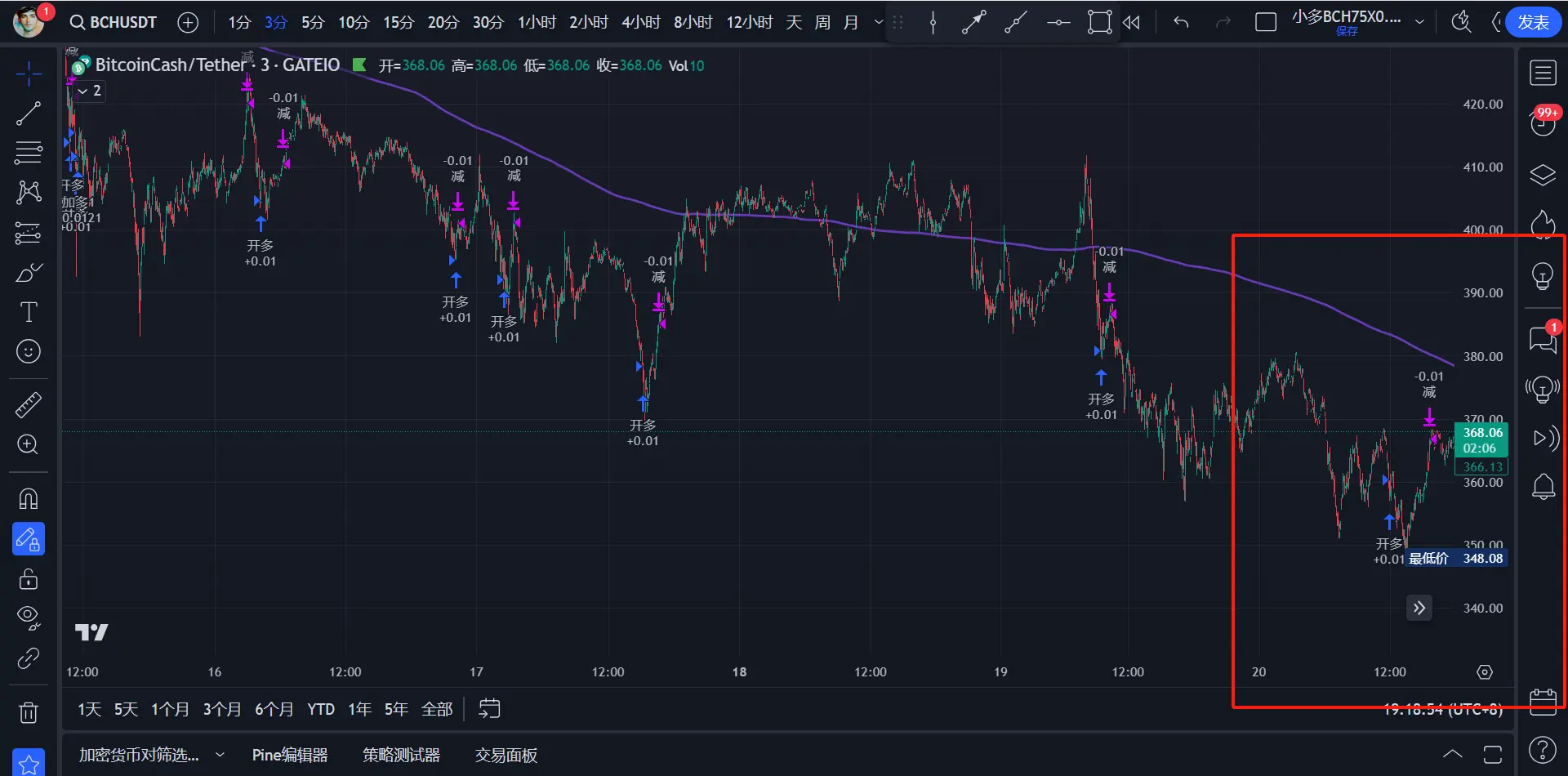Open the Pine编辑器 tab

(290, 756)
